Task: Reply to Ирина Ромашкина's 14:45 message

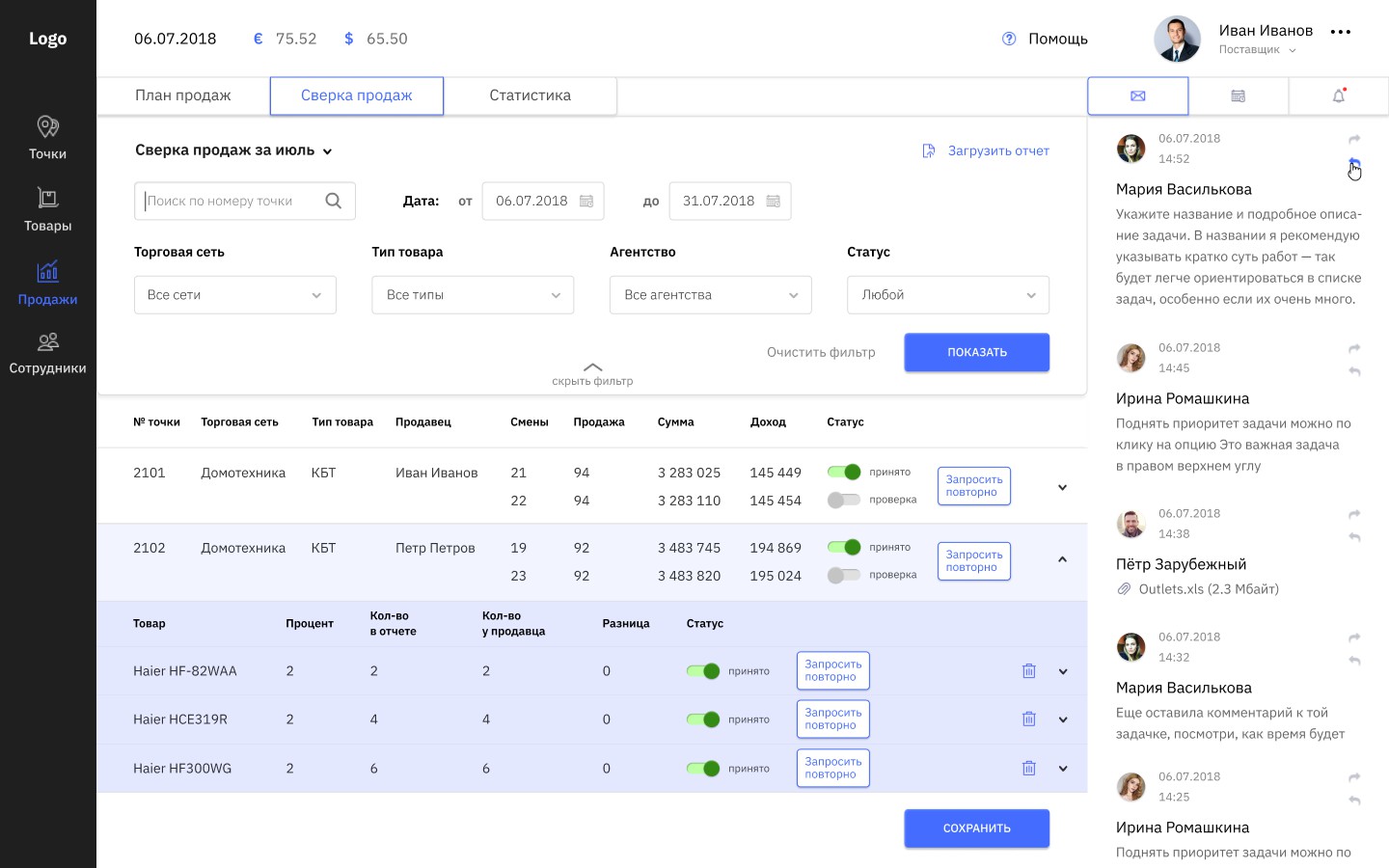Action: (x=1354, y=371)
